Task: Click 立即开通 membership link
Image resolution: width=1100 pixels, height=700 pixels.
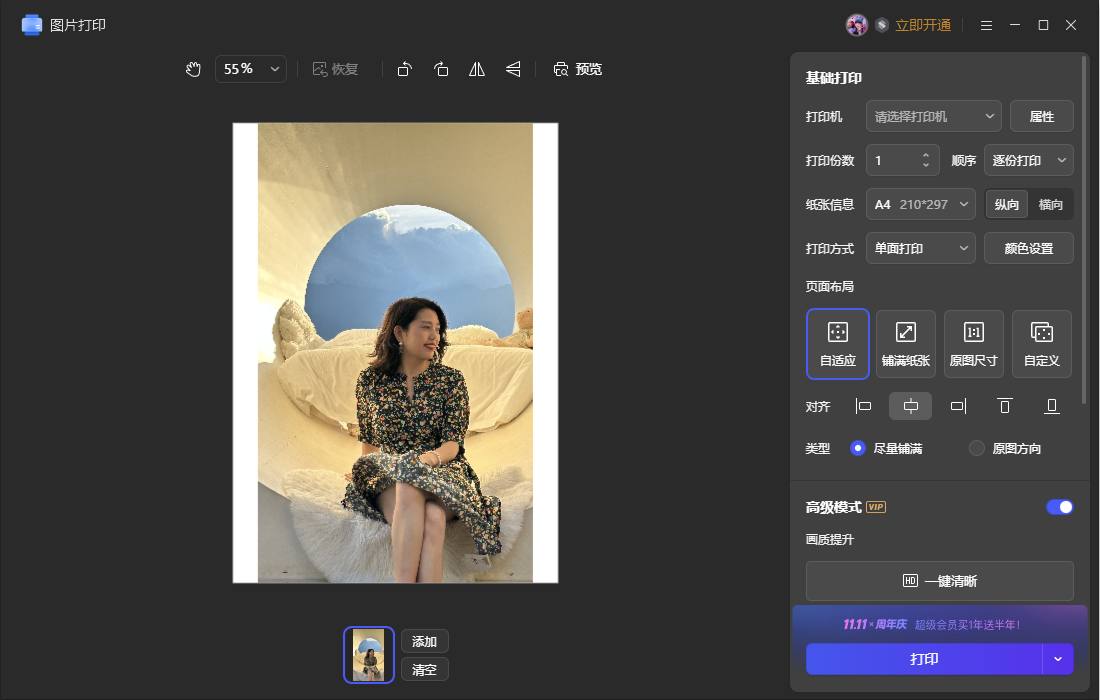Action: pyautogui.click(x=923, y=25)
